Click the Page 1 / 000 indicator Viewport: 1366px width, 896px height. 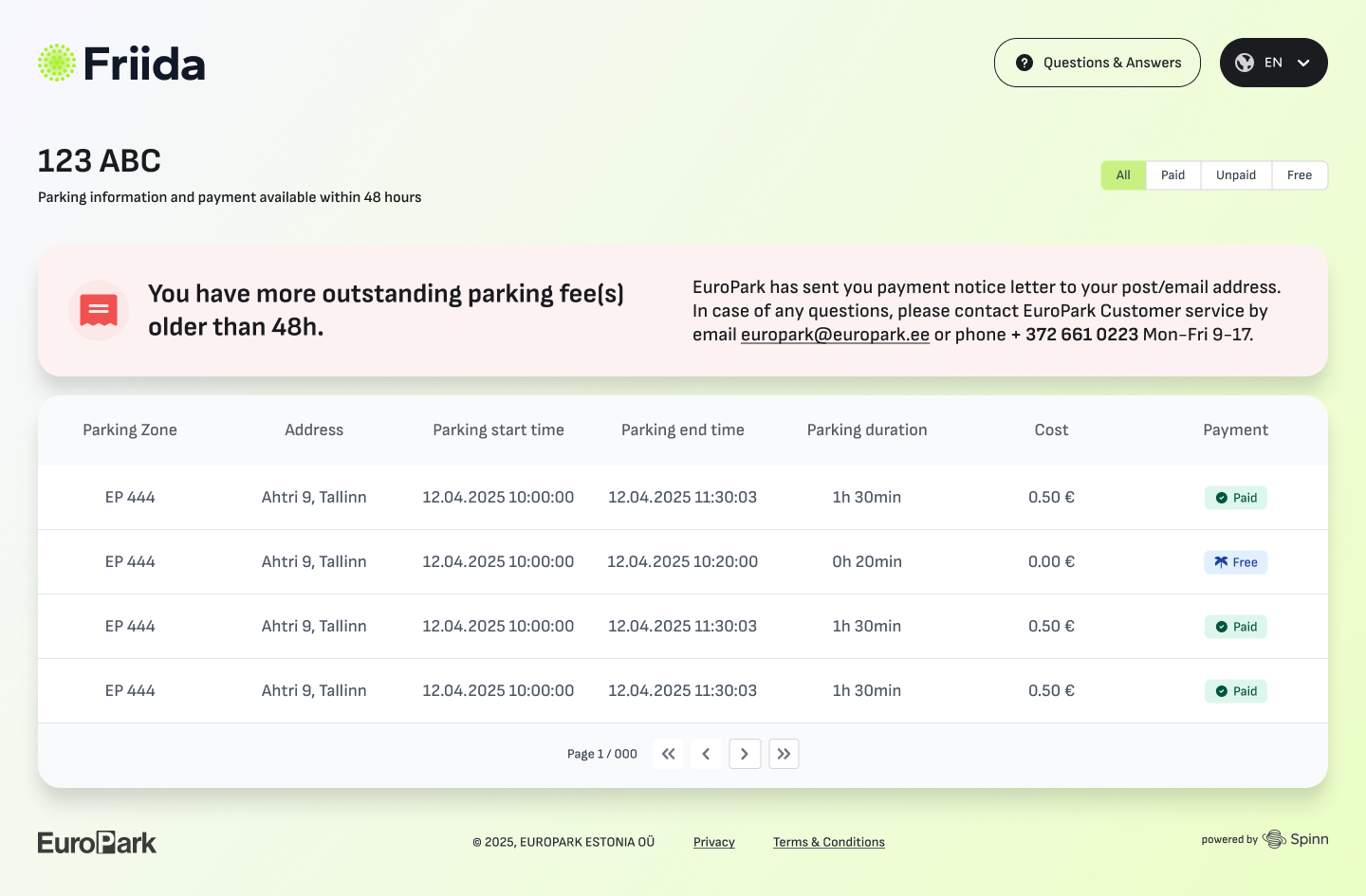602,754
